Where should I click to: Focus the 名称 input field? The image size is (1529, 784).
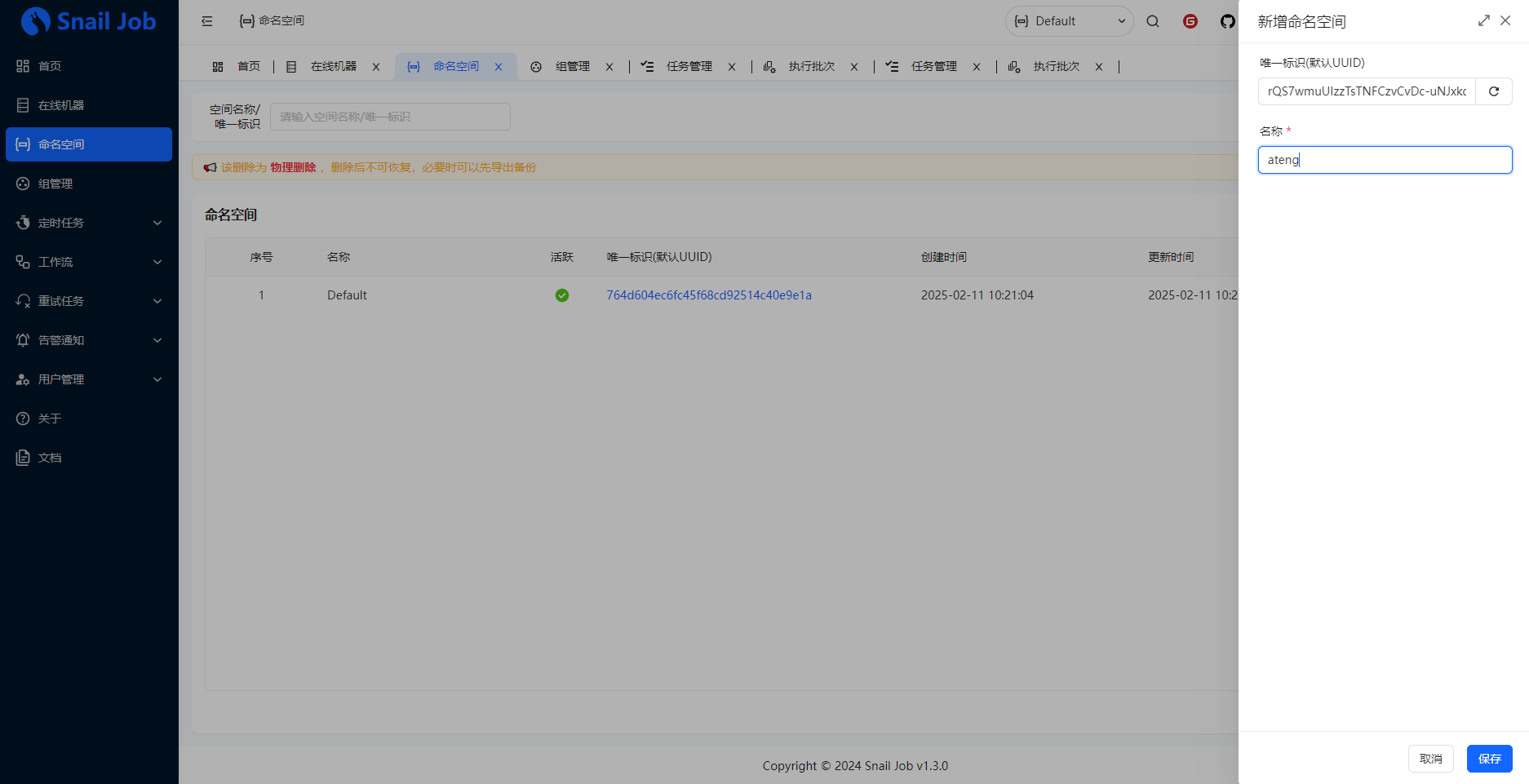pyautogui.click(x=1385, y=160)
